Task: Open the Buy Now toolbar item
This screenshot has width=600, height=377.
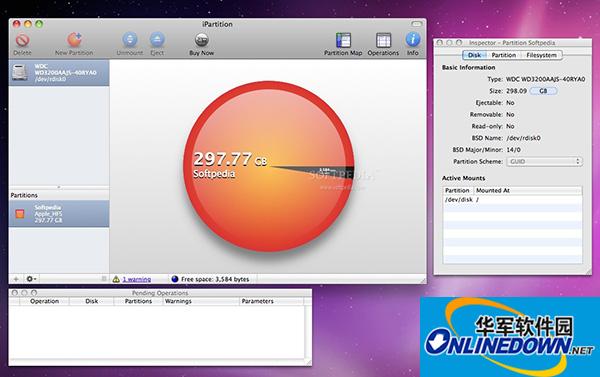Action: tap(202, 40)
